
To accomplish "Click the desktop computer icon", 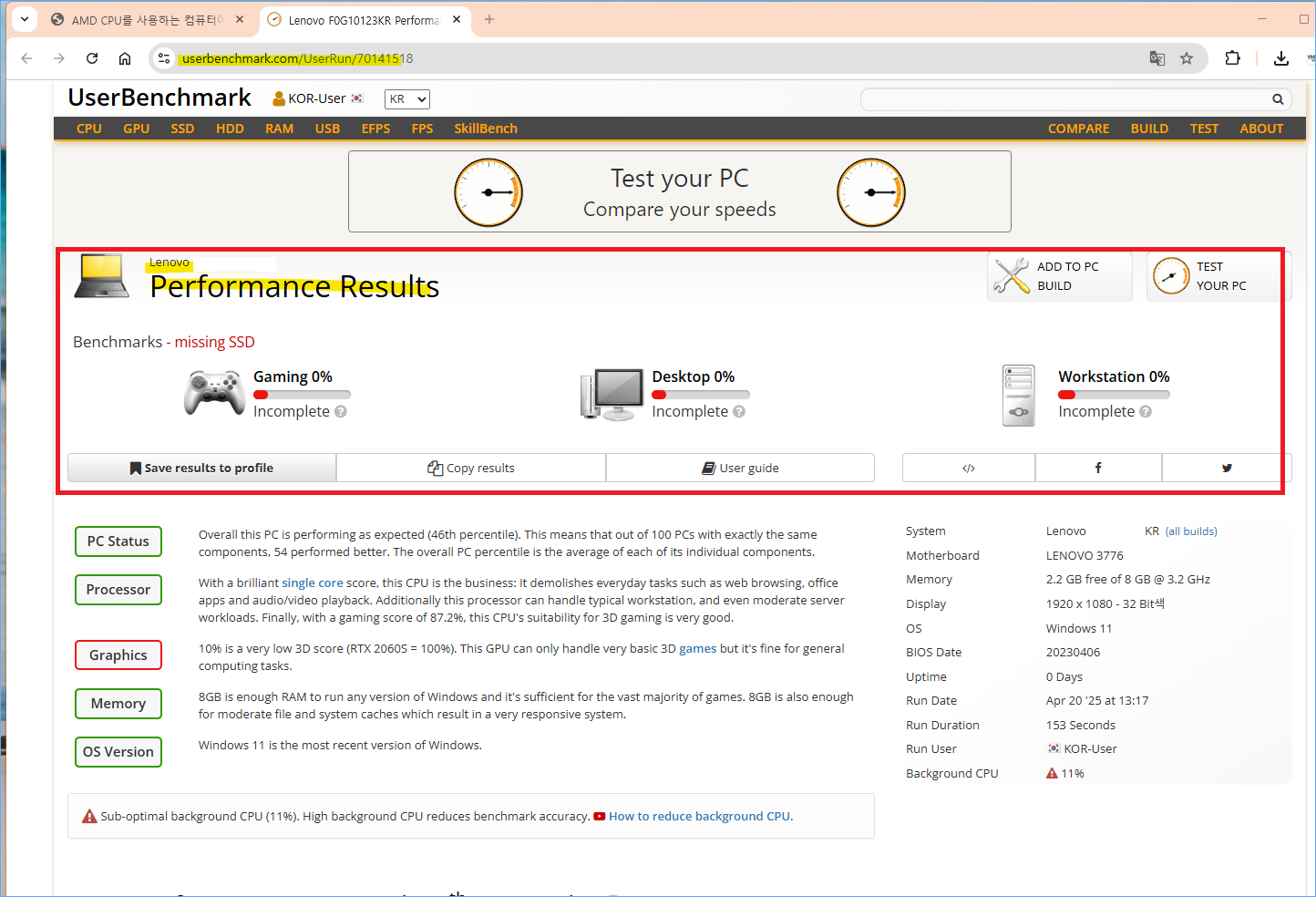I will [612, 395].
